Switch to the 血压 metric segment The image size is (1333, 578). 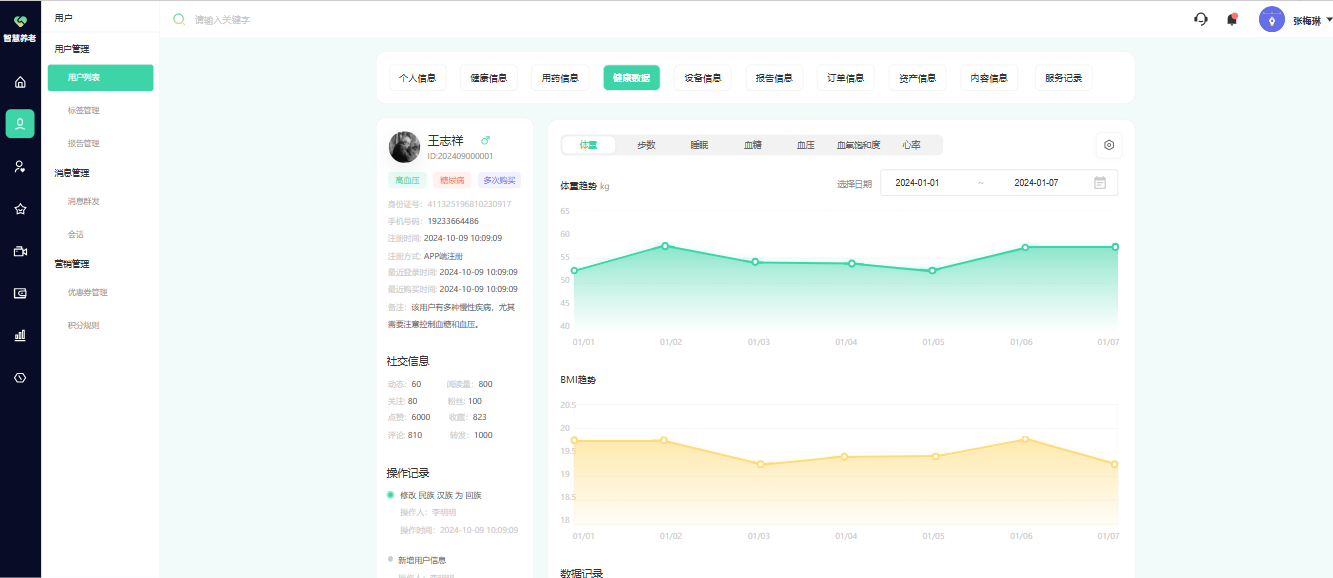(x=805, y=145)
